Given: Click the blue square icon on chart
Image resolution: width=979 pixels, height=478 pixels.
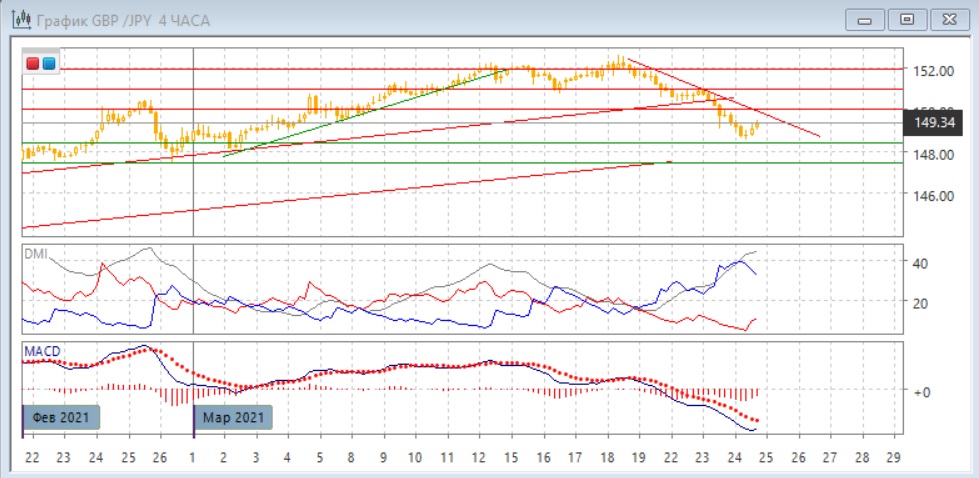Looking at the screenshot, I should pos(48,64).
